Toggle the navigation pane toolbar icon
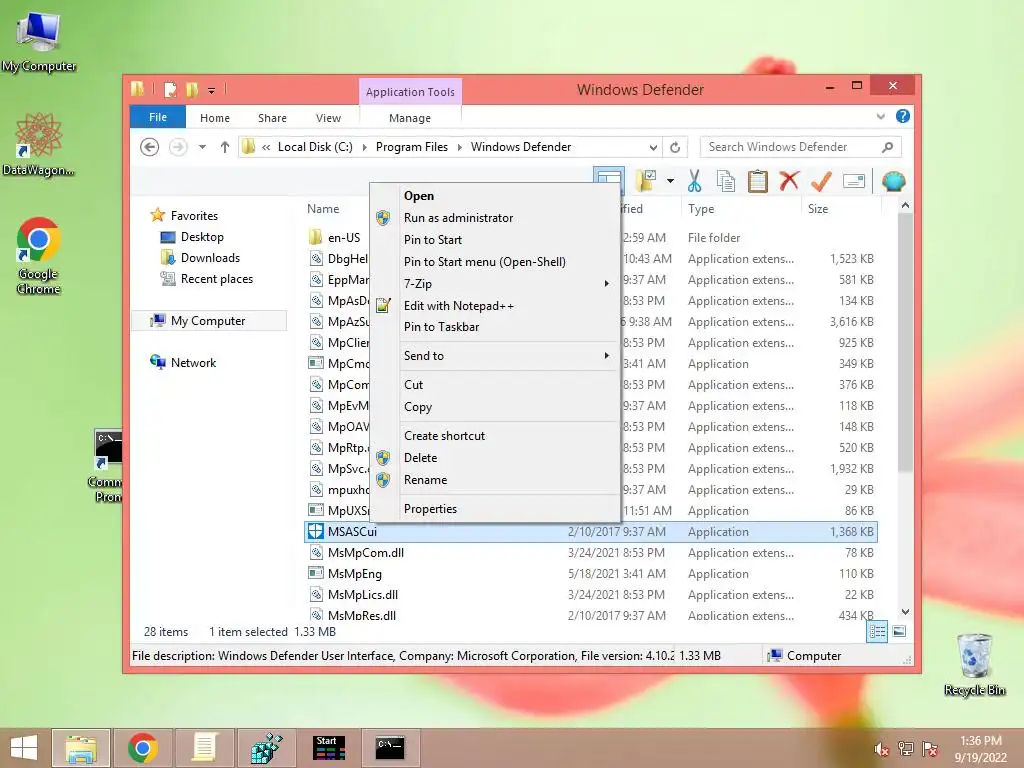The height and width of the screenshot is (768, 1024). click(x=609, y=181)
